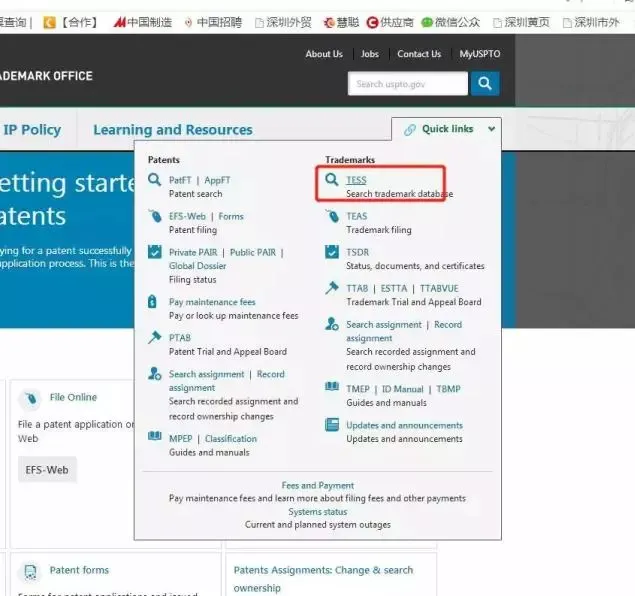Open the TTAB link
Image resolution: width=635 pixels, height=596 pixels.
click(357, 288)
